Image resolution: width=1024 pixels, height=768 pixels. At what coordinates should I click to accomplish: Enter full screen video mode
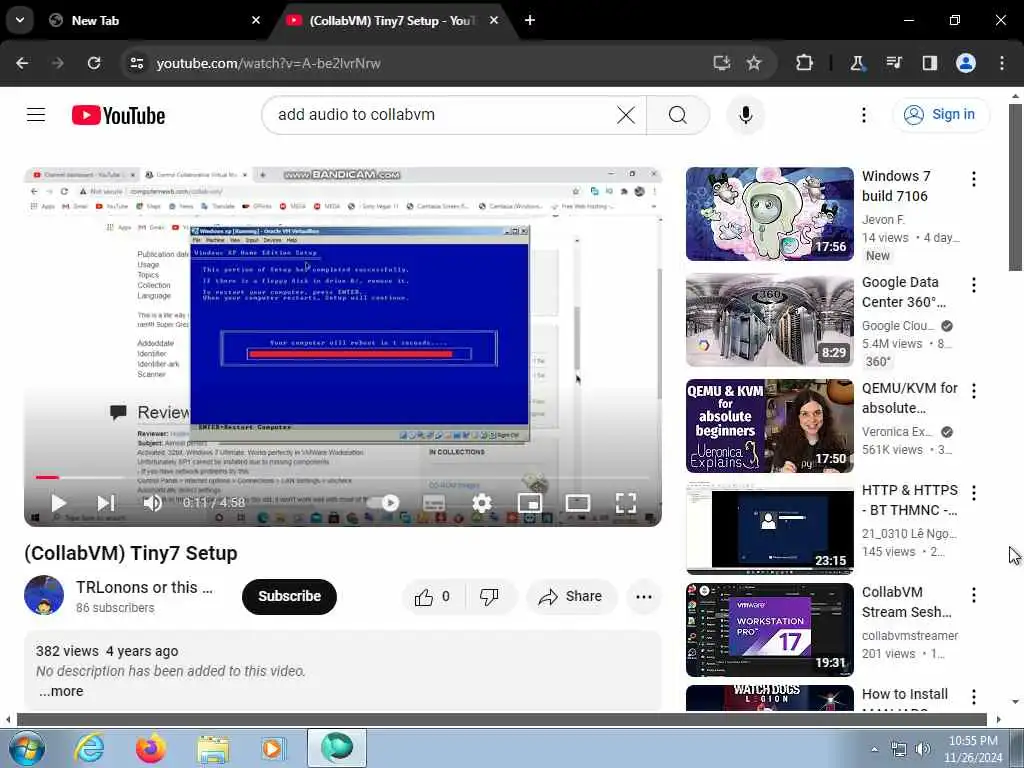click(x=626, y=503)
